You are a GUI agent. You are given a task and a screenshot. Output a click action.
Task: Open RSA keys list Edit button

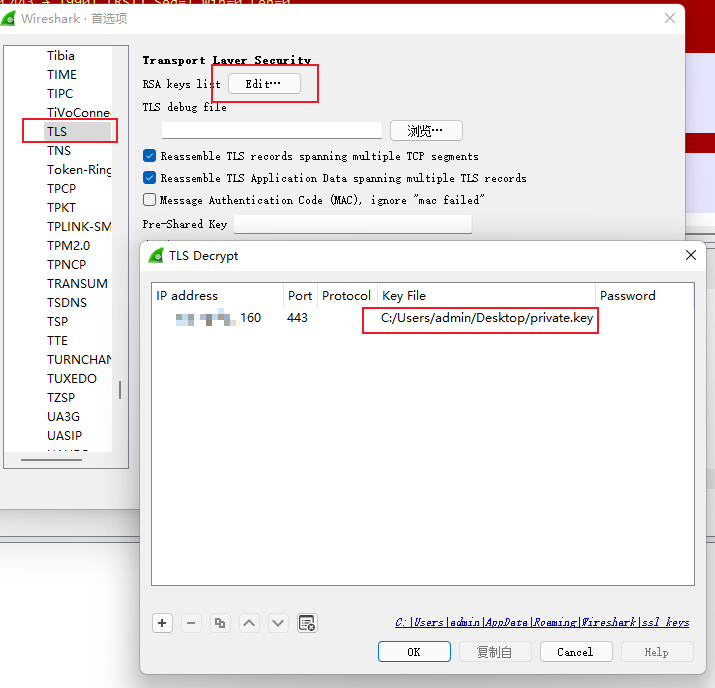264,84
